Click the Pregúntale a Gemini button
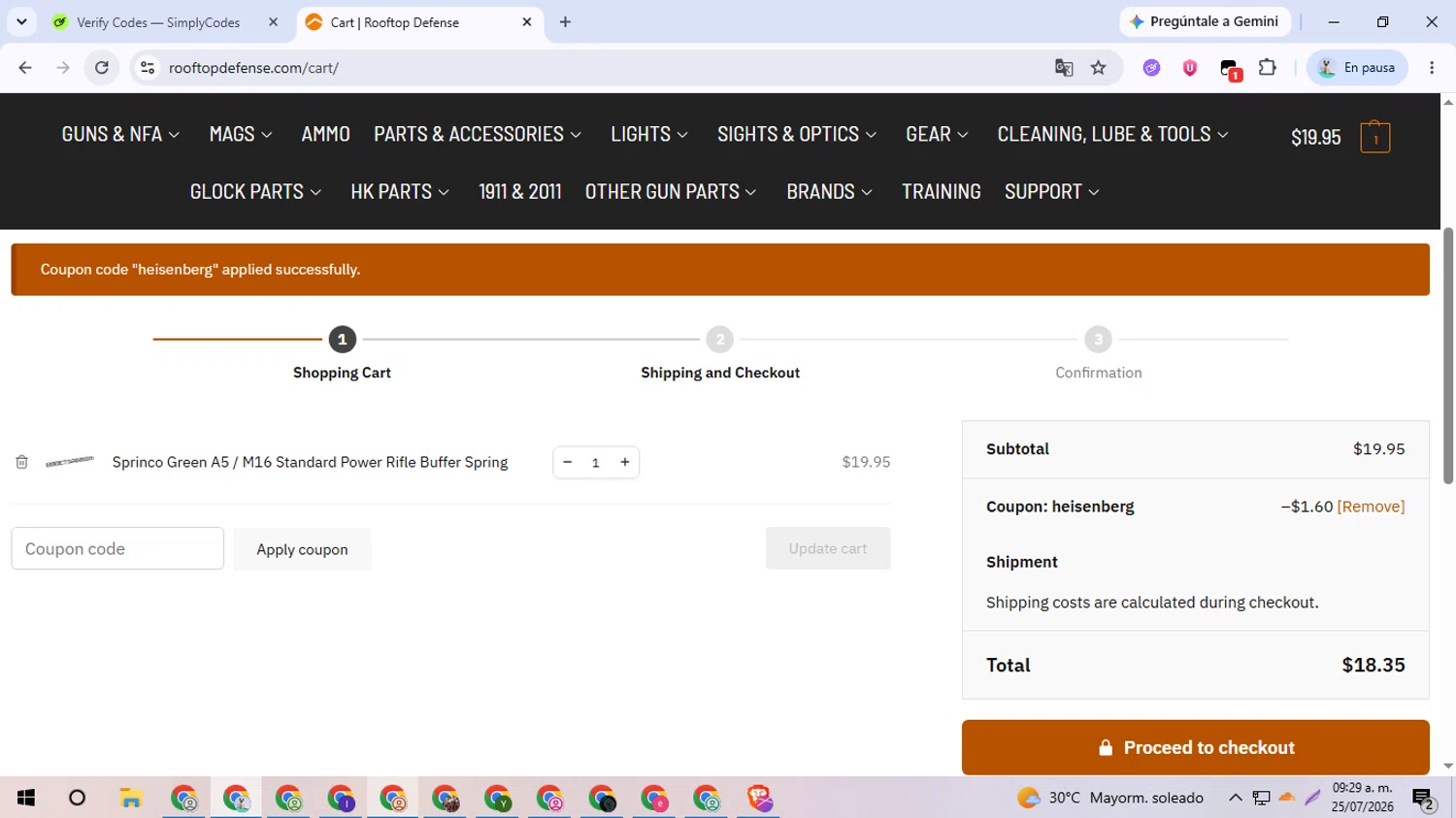Image resolution: width=1456 pixels, height=818 pixels. coord(1205,21)
